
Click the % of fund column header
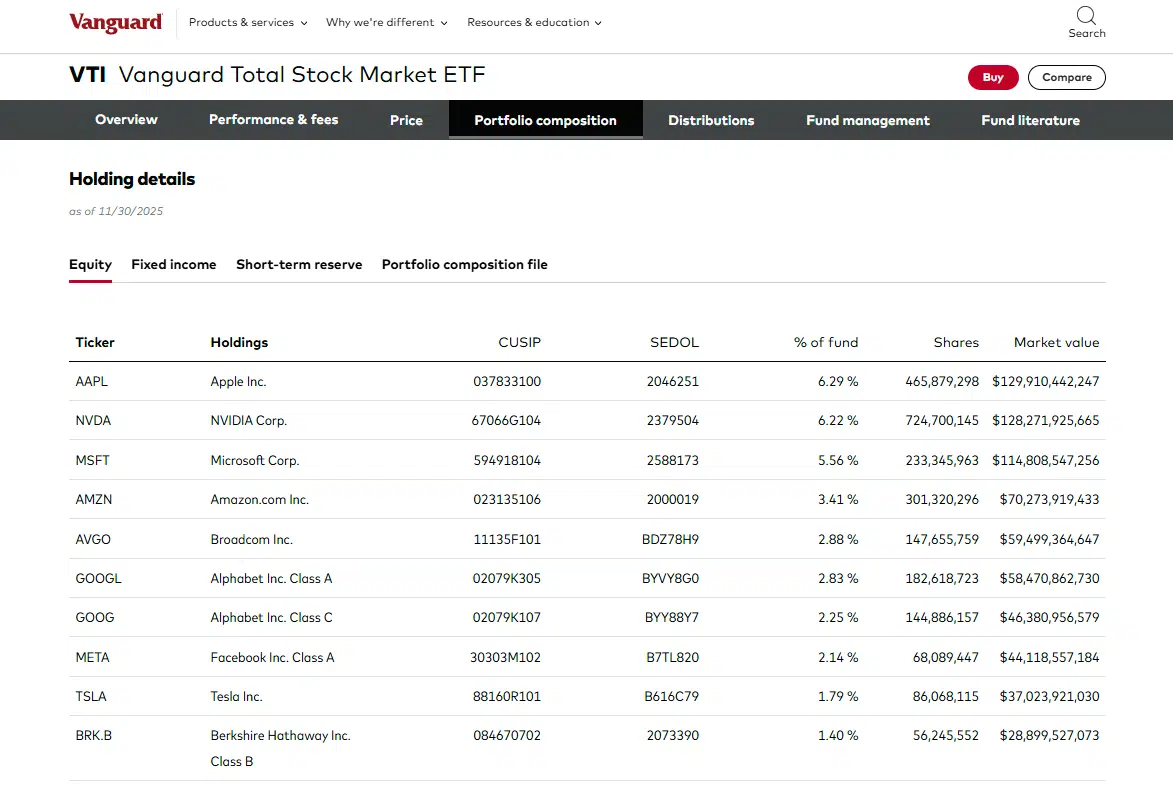(825, 342)
